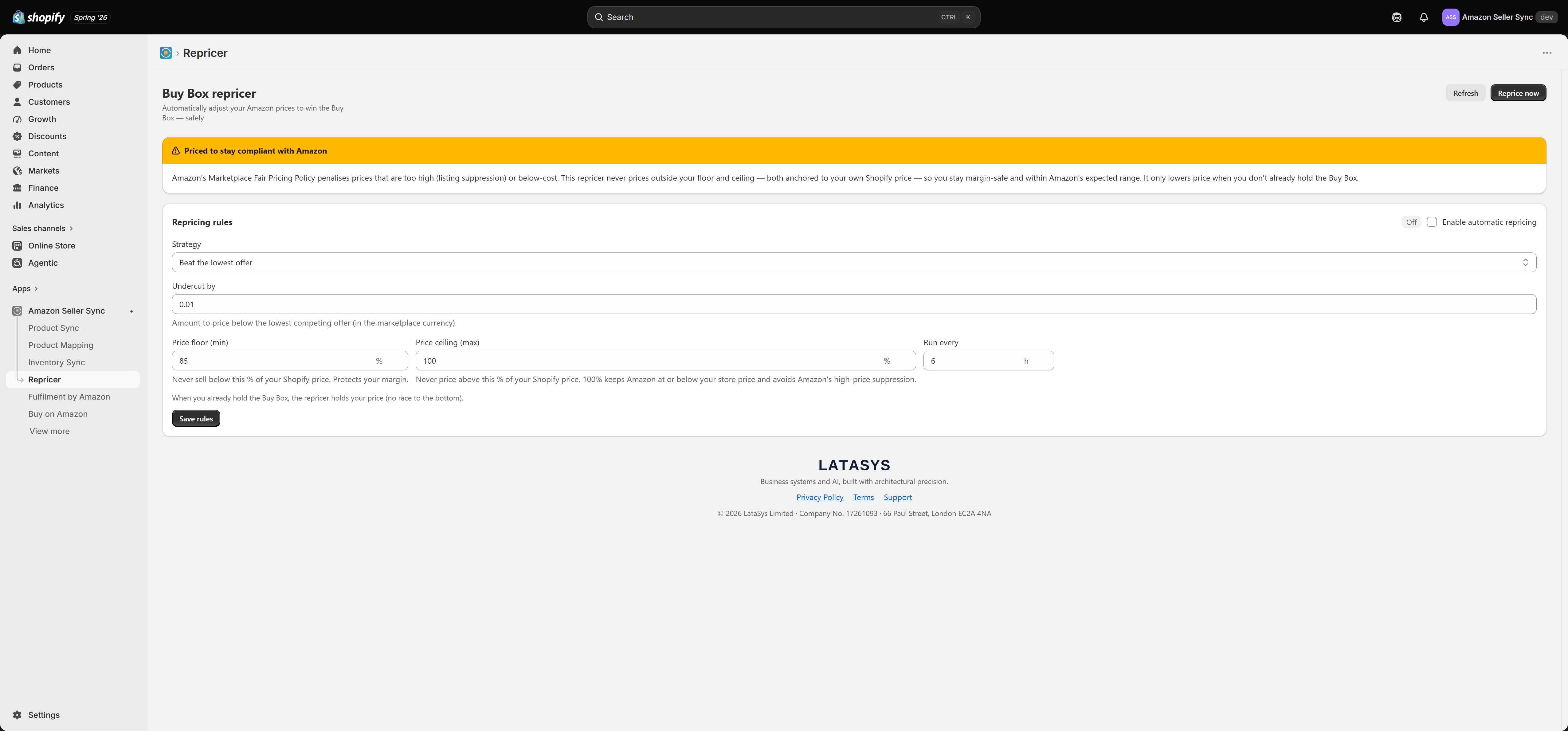Click the Amazon Seller Sync app icon in breadcrumb
The width and height of the screenshot is (1568, 731).
166,53
